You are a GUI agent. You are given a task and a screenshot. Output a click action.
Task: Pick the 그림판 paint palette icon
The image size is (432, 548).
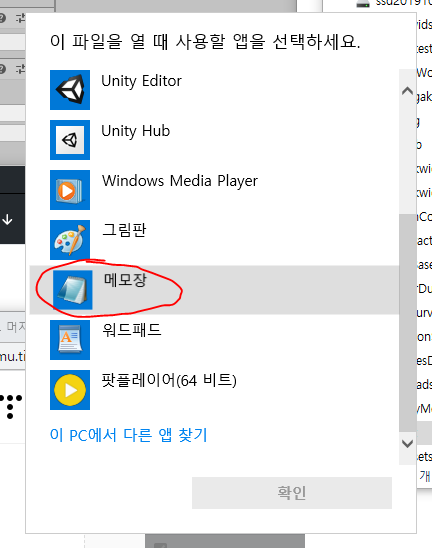click(x=70, y=240)
